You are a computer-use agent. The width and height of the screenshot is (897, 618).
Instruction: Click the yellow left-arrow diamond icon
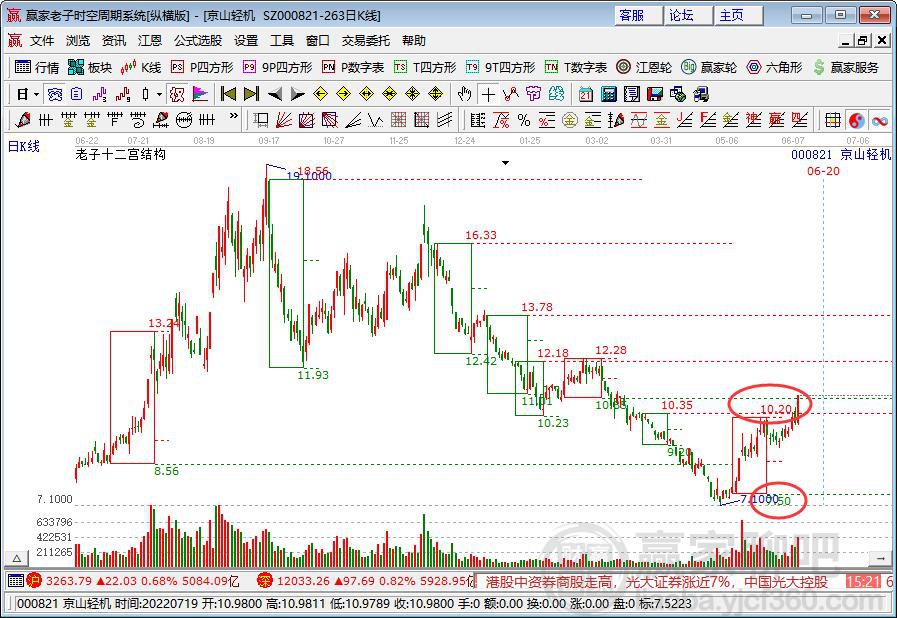point(320,94)
